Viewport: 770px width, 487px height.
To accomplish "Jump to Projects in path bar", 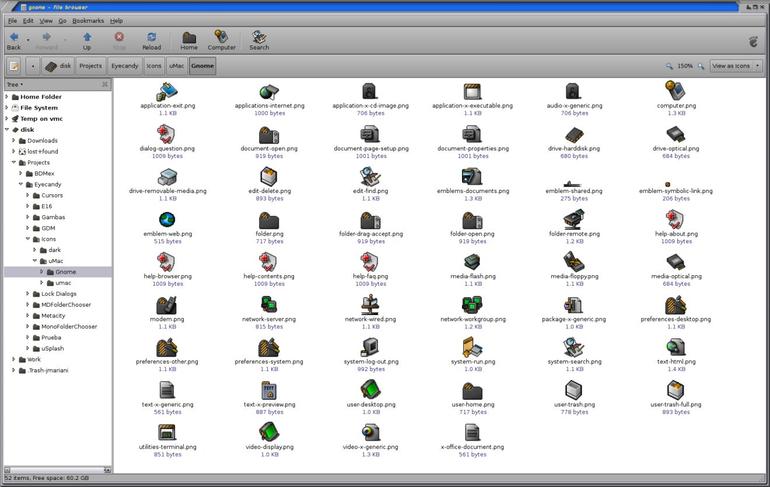I will (90, 66).
